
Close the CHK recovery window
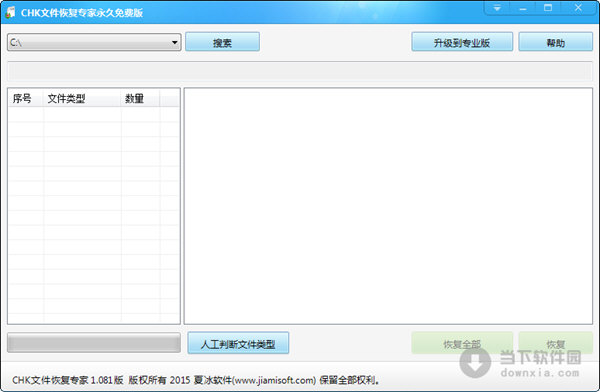click(578, 8)
